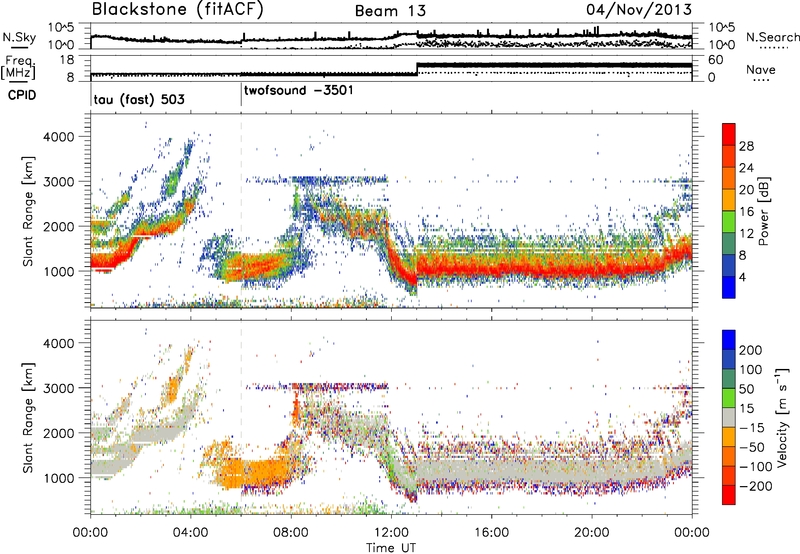This screenshot has width=800, height=554.
Task: Click the 08:00 time axis tick label
Action: pos(291,533)
